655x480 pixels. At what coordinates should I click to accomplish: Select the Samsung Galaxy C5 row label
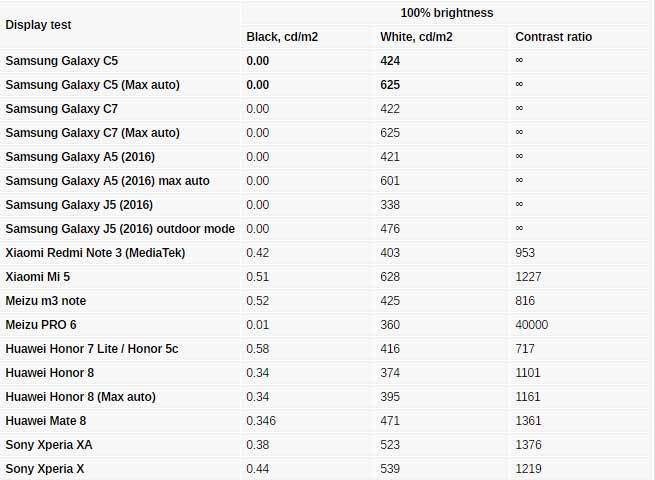coord(61,61)
